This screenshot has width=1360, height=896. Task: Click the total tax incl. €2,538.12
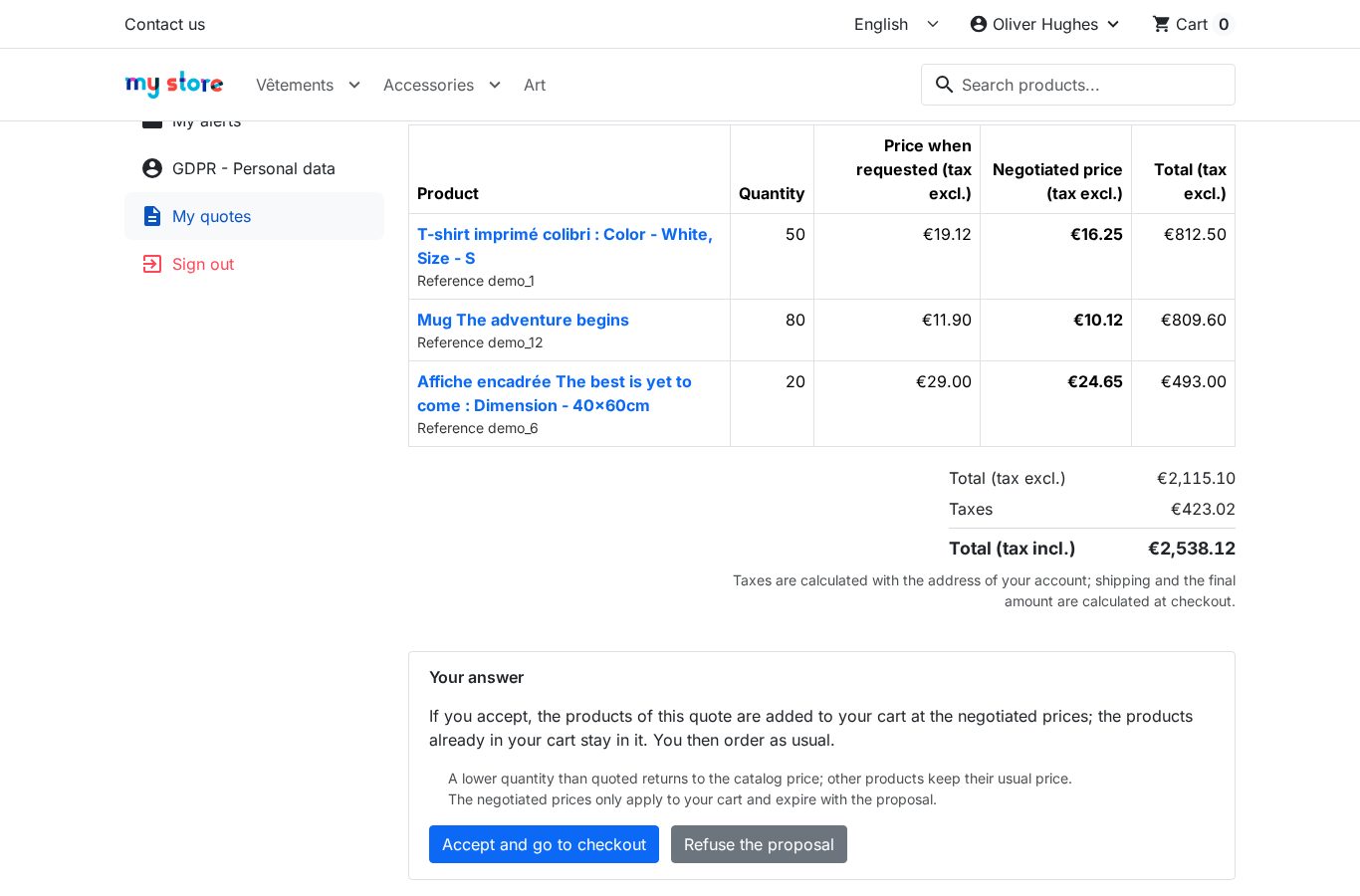coord(1191,549)
